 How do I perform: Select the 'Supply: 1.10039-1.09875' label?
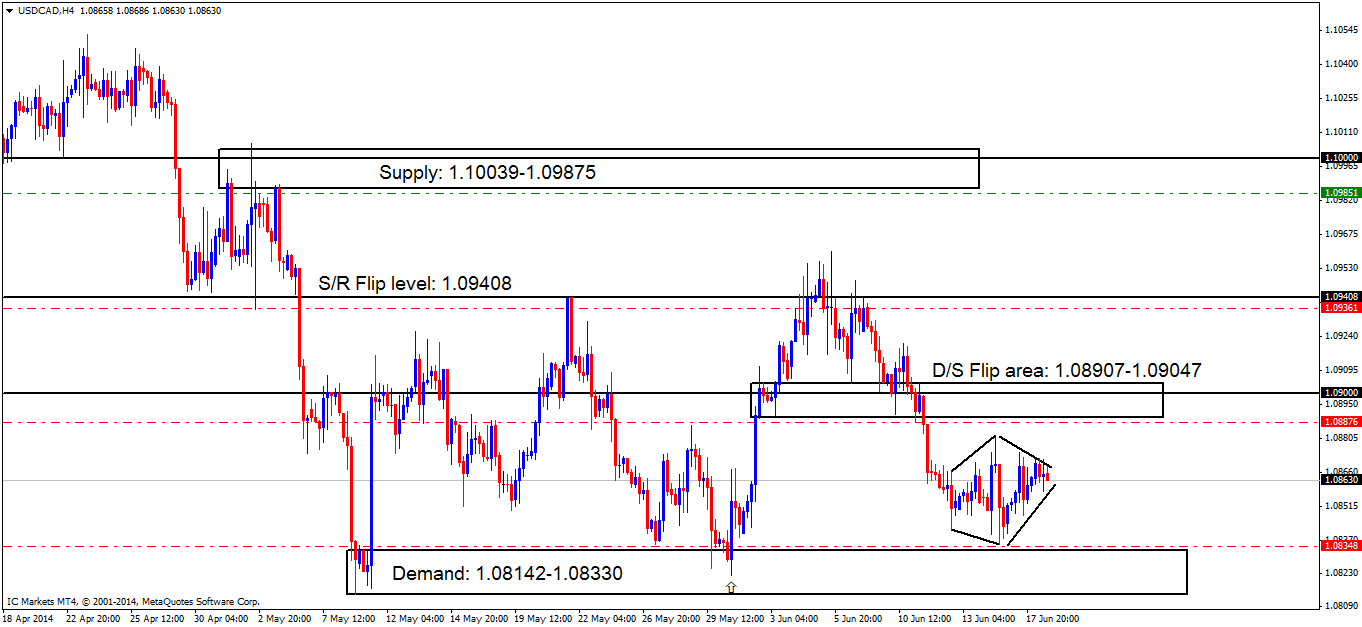click(x=488, y=173)
